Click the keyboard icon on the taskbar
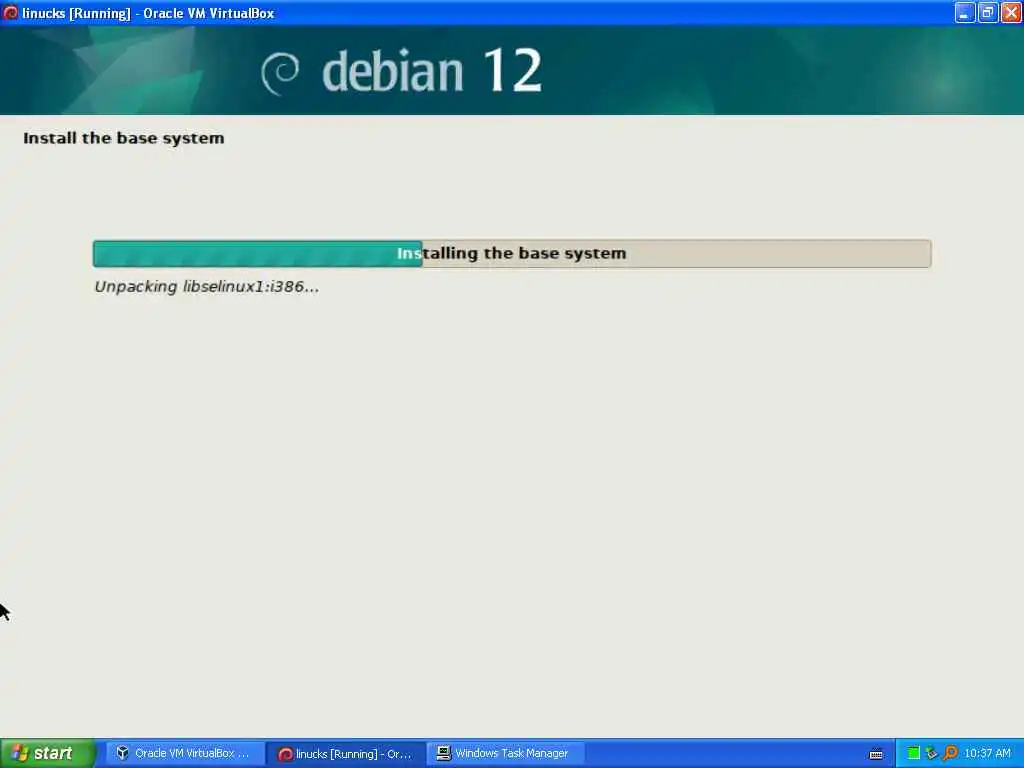The width and height of the screenshot is (1024, 768). (876, 754)
